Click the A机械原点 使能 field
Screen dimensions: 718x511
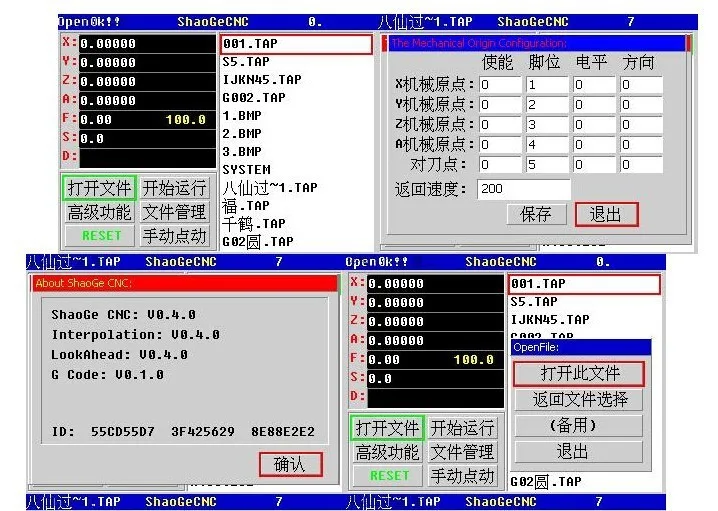[500, 145]
